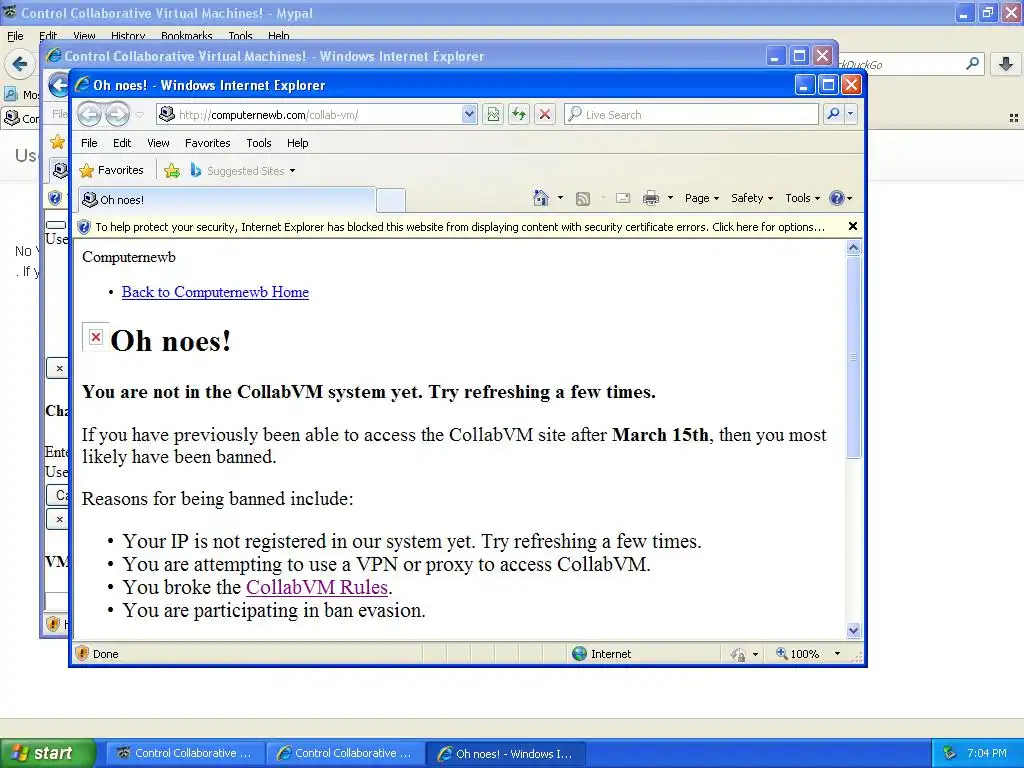Screen dimensions: 1024x768
Task: Open the Tools command bar menu
Action: (802, 198)
